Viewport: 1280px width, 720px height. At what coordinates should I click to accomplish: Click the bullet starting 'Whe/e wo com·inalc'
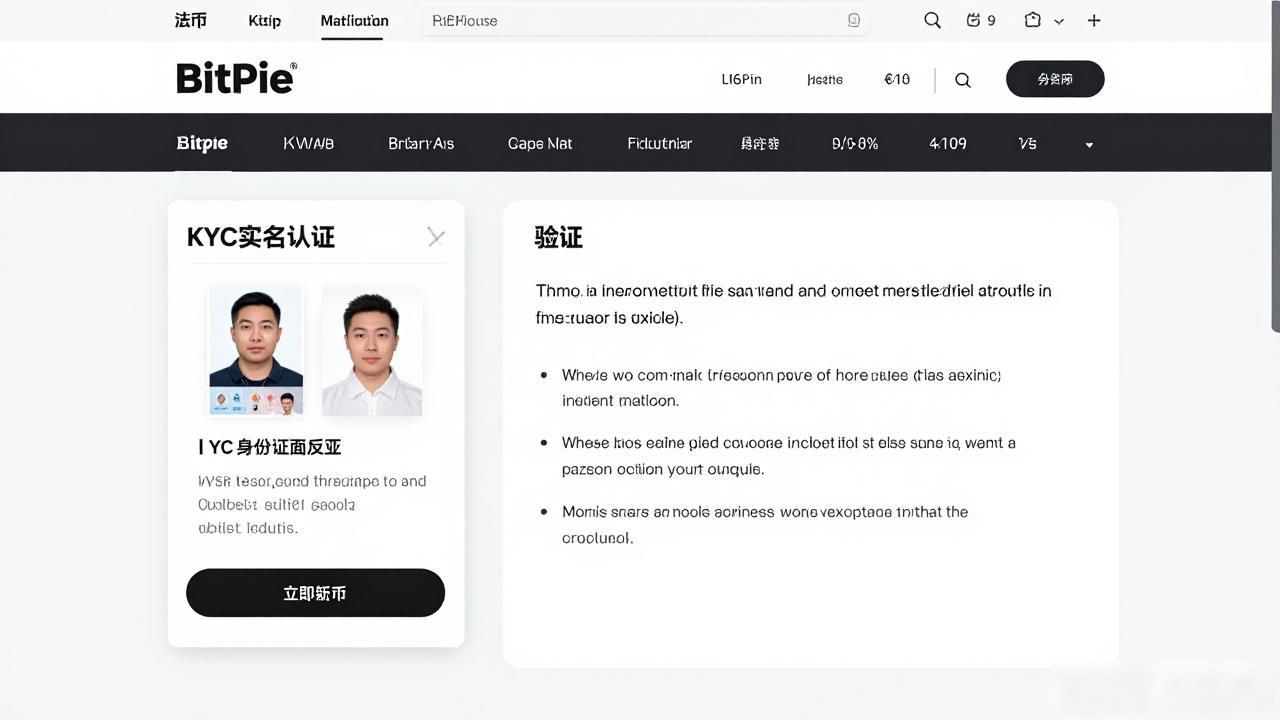click(x=782, y=387)
